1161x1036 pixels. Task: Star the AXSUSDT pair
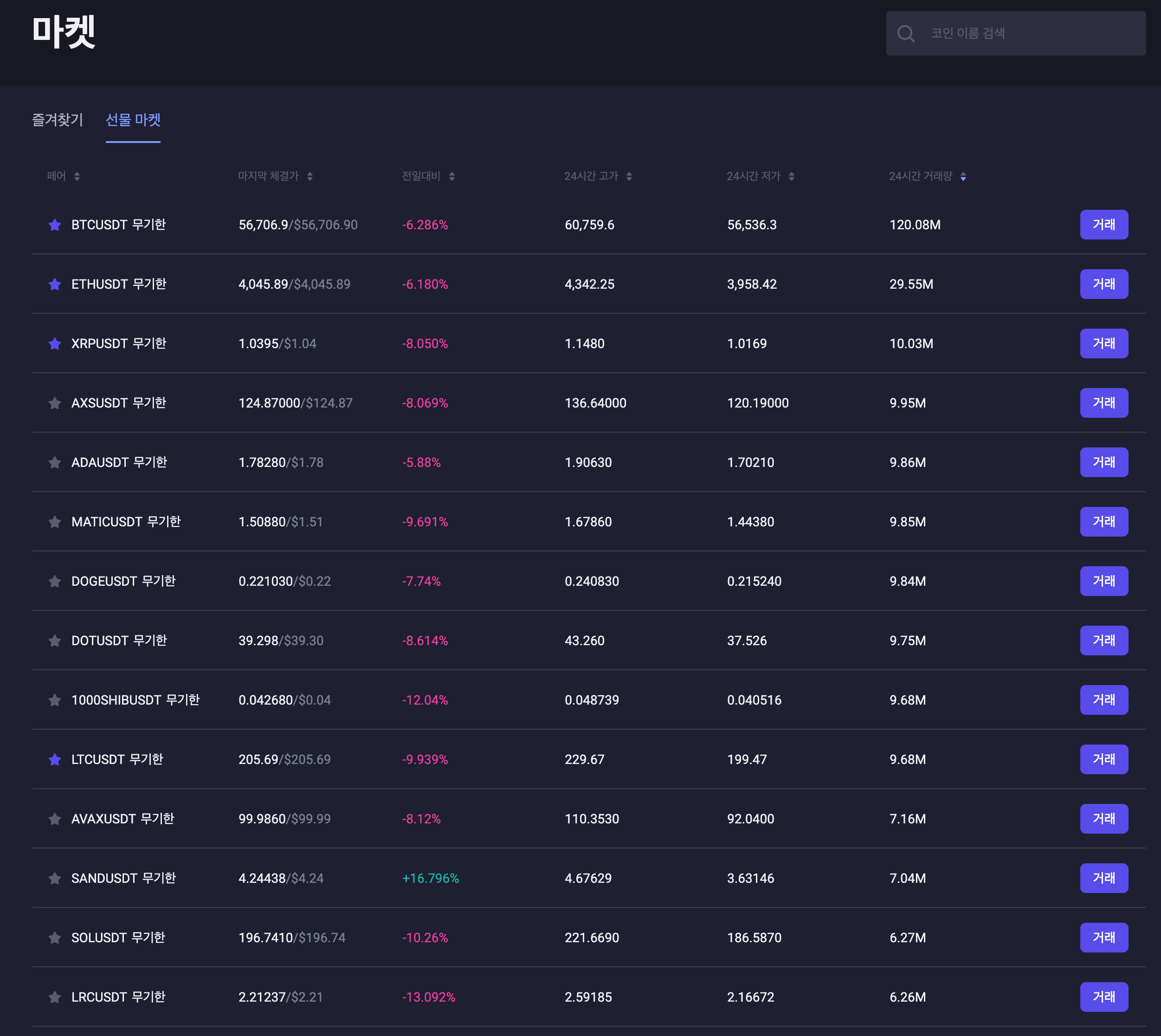[55, 403]
